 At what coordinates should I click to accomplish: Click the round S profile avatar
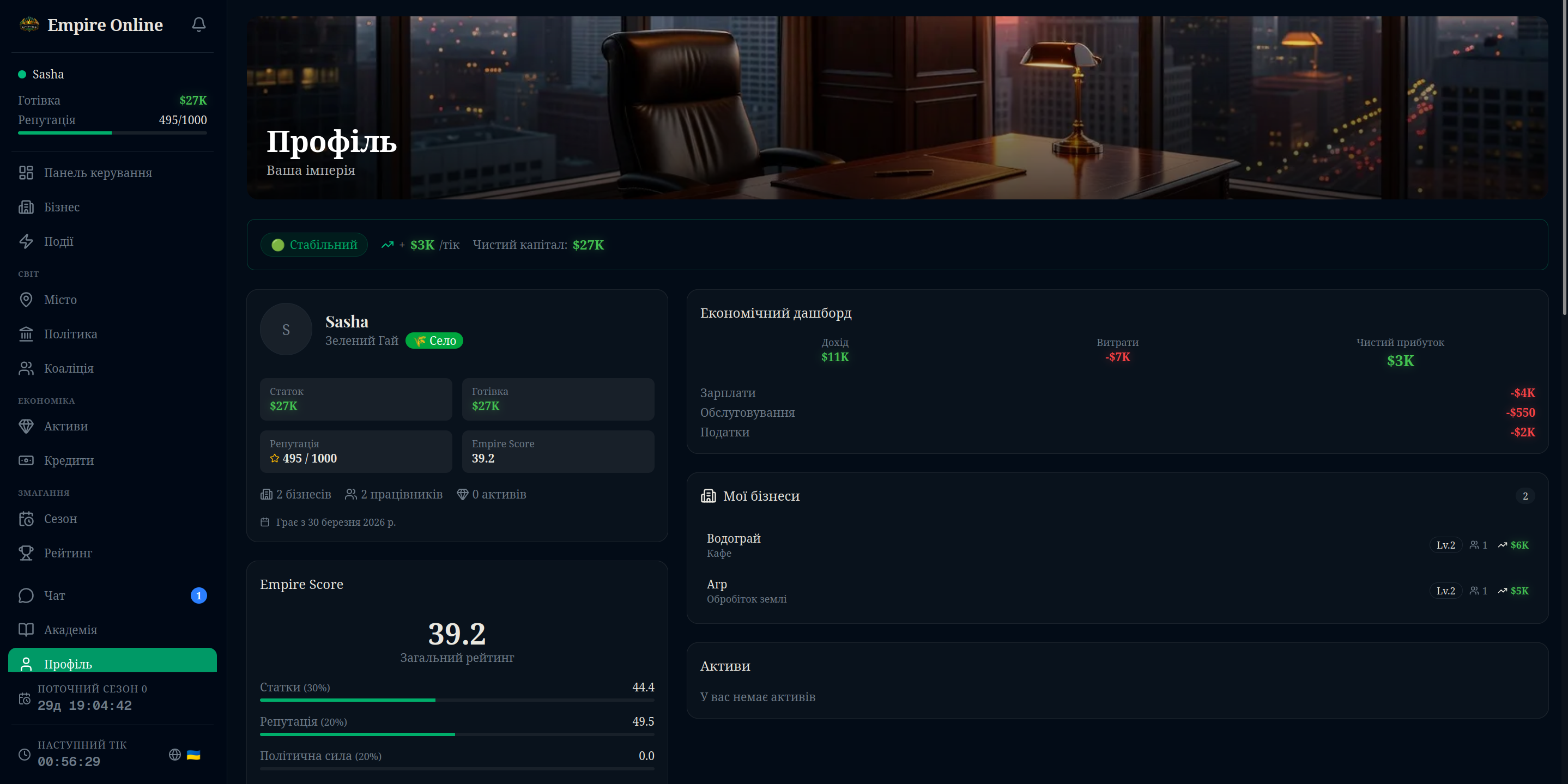tap(286, 329)
